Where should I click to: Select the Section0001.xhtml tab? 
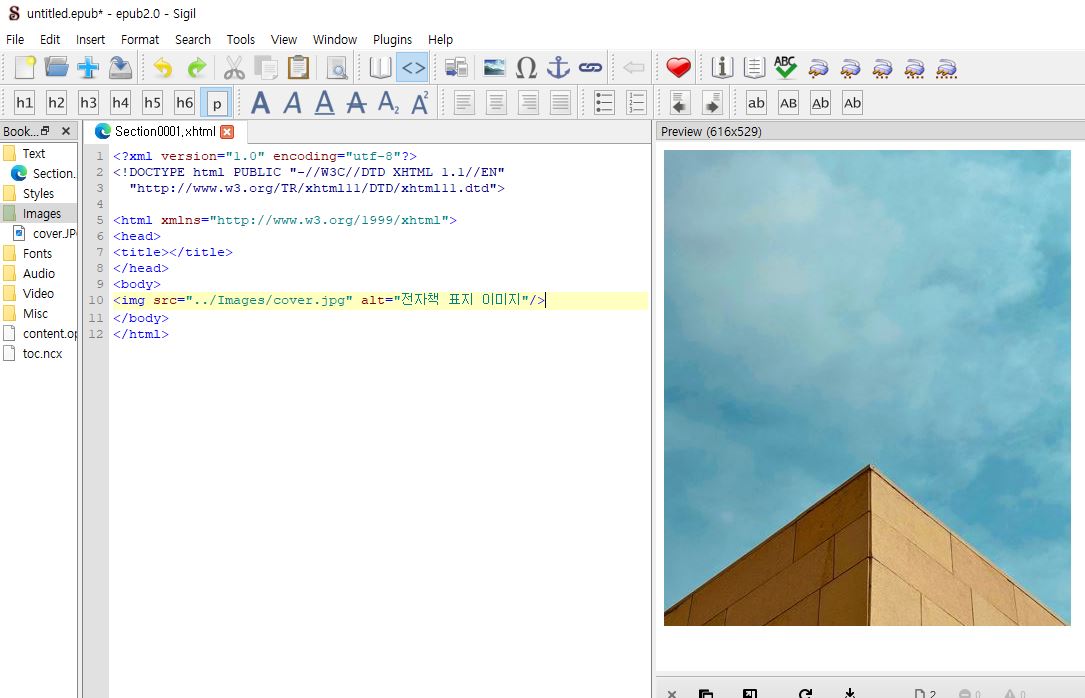click(x=165, y=131)
